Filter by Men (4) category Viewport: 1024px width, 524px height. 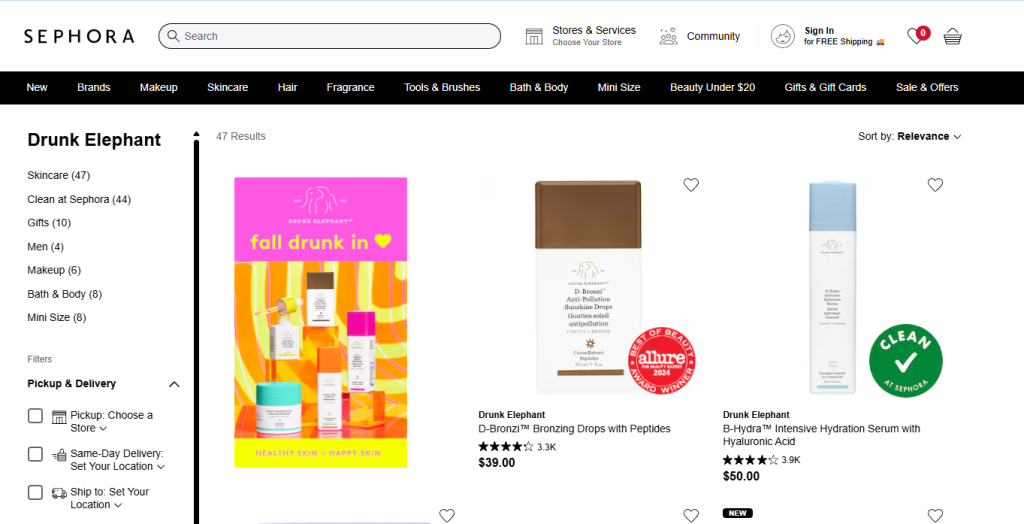(46, 246)
